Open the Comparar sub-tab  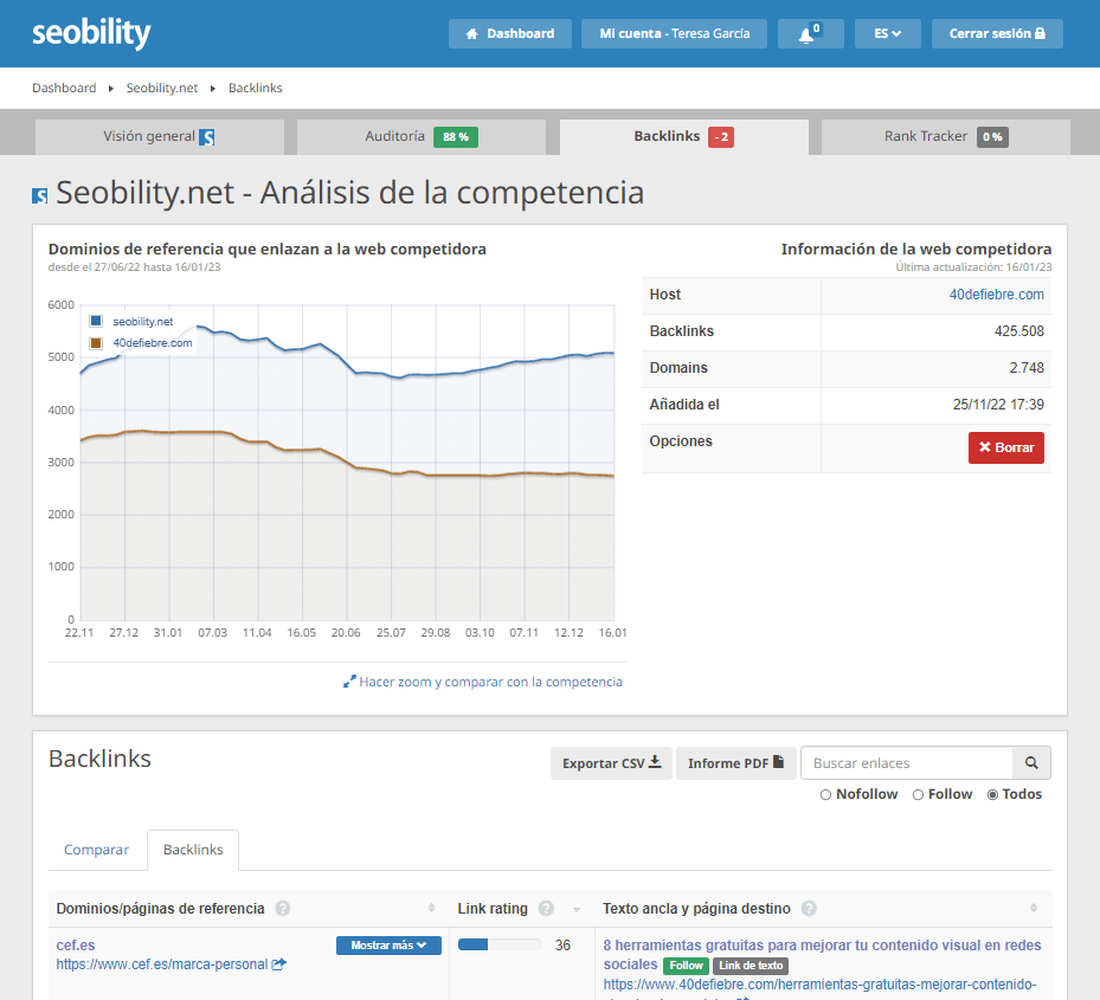click(x=97, y=850)
